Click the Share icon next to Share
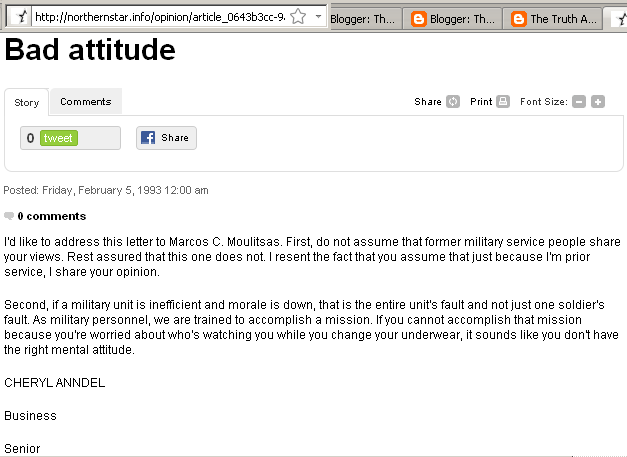This screenshot has height=457, width=627. (453, 102)
